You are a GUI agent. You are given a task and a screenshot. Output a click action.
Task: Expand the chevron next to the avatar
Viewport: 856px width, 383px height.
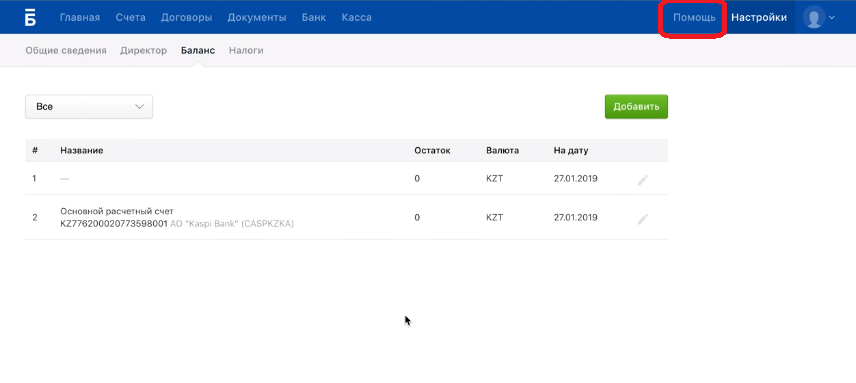pyautogui.click(x=831, y=17)
